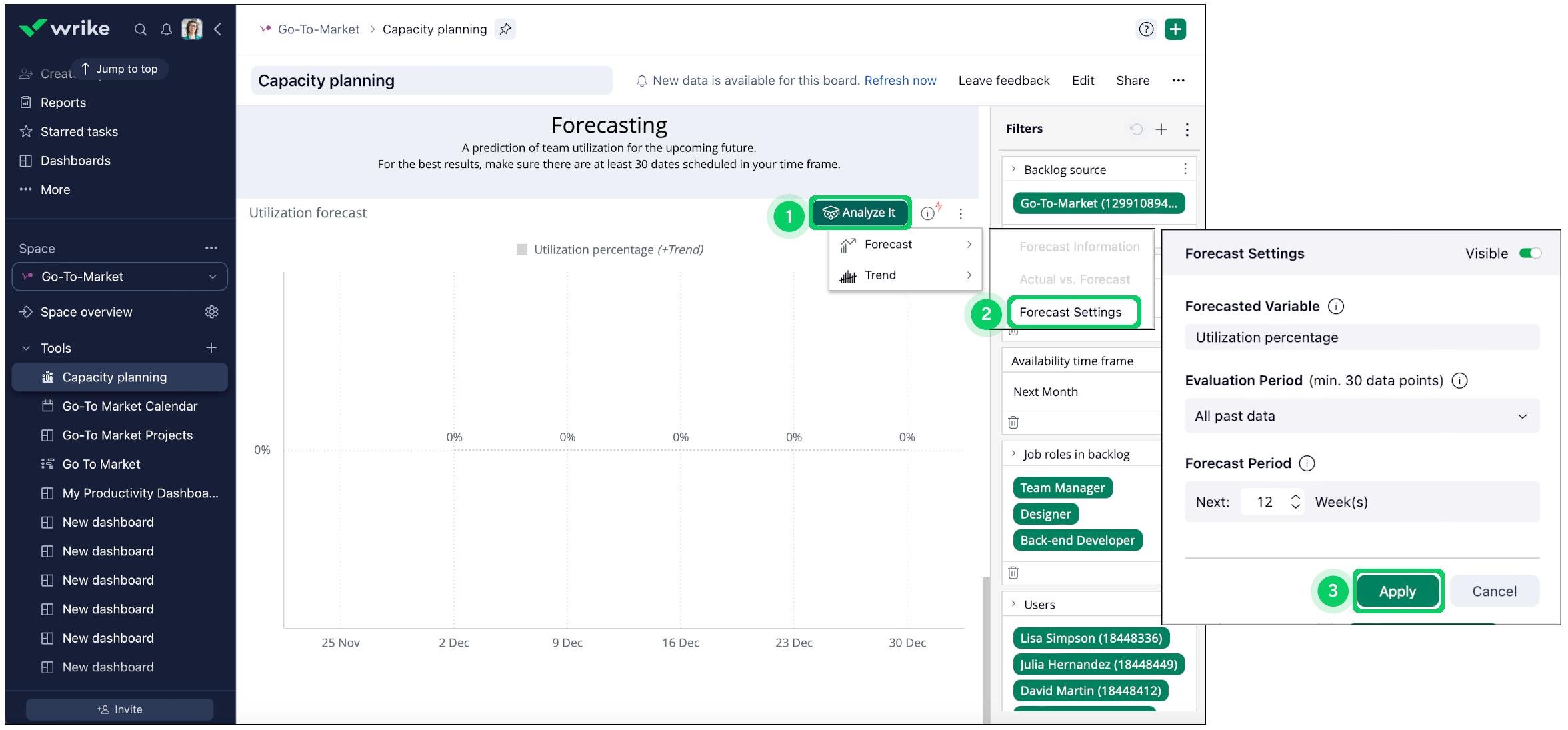Open the help question mark icon
1568x730 pixels.
[x=1146, y=29]
